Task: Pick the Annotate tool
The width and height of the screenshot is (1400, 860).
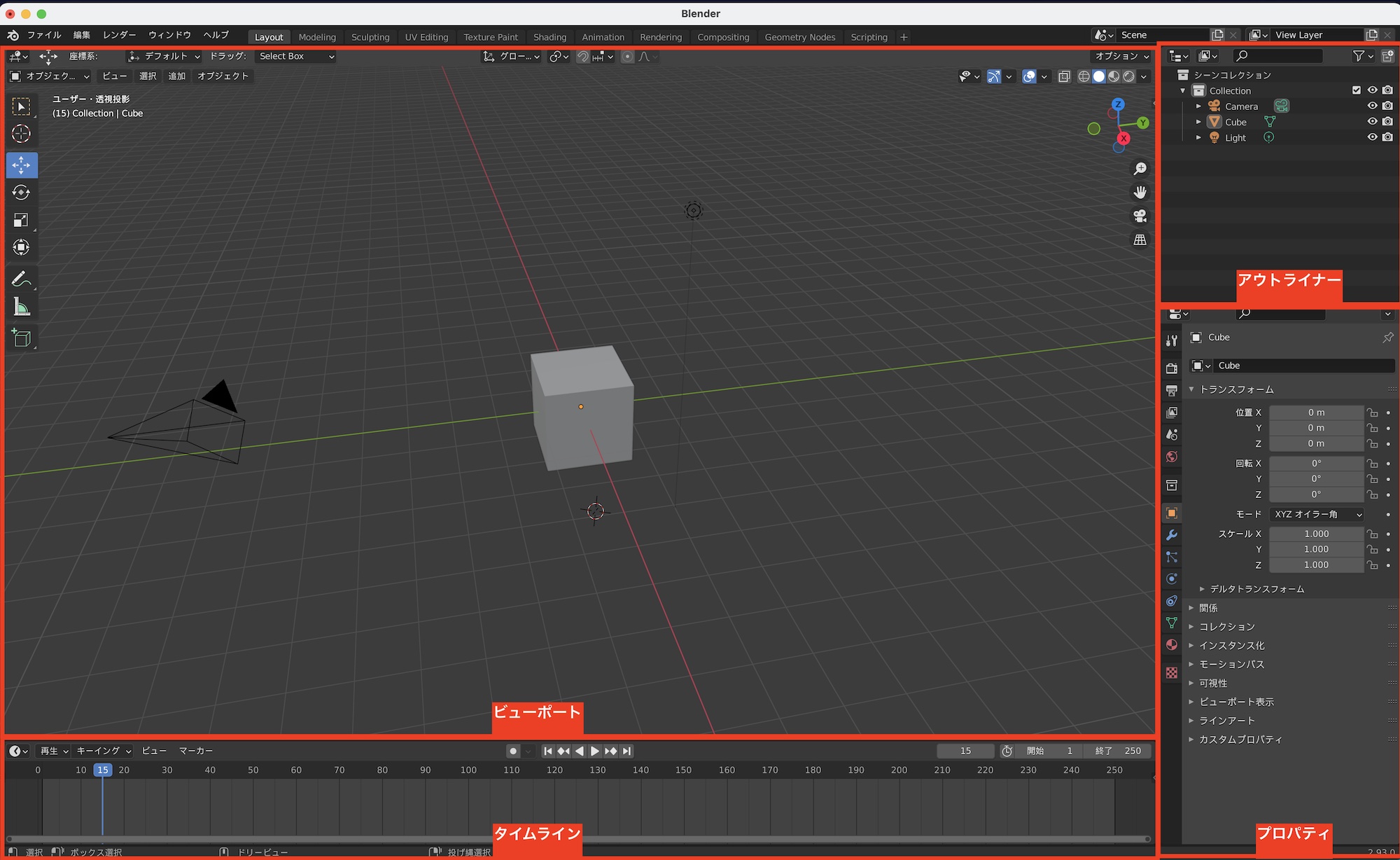Action: pos(21,279)
